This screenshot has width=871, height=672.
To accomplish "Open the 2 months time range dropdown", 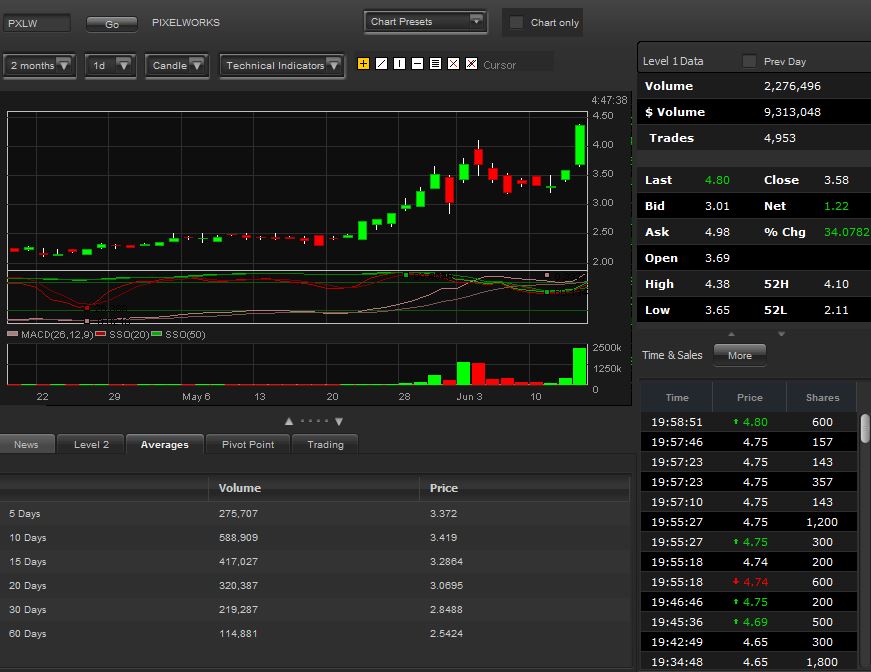I will pyautogui.click(x=39, y=66).
